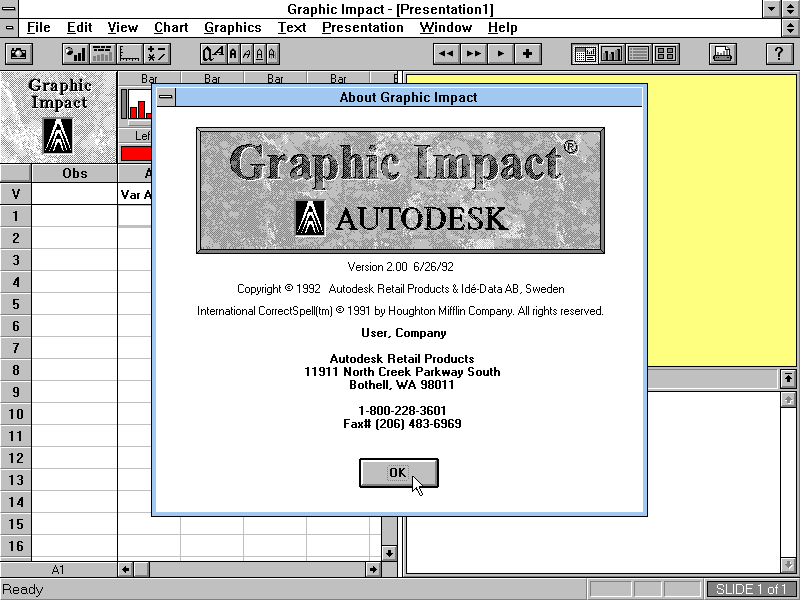Go to previous slide rewind button
Image resolution: width=800 pixels, height=600 pixels.
(x=446, y=54)
